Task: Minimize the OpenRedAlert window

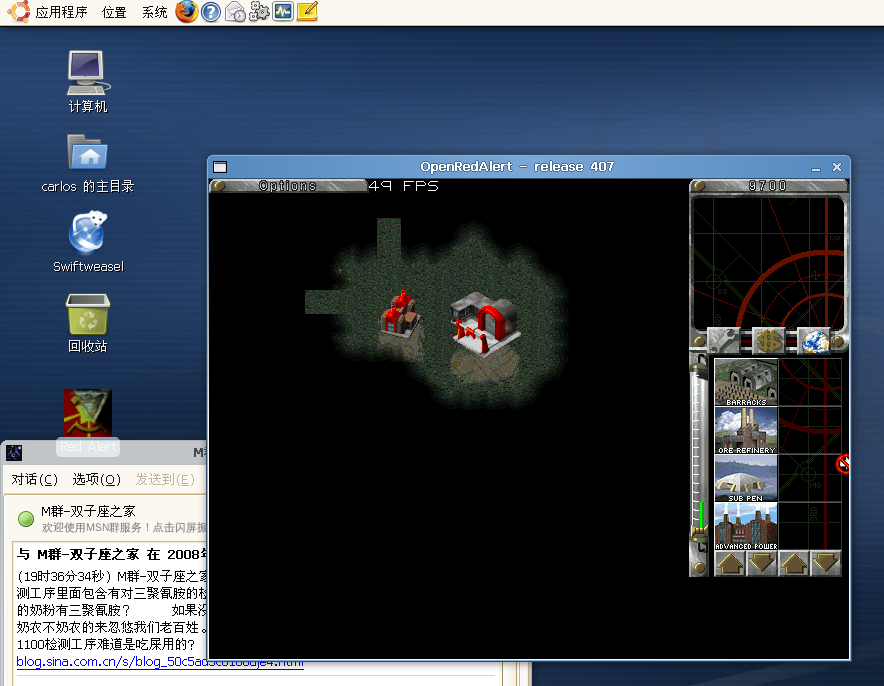Action: coord(816,167)
